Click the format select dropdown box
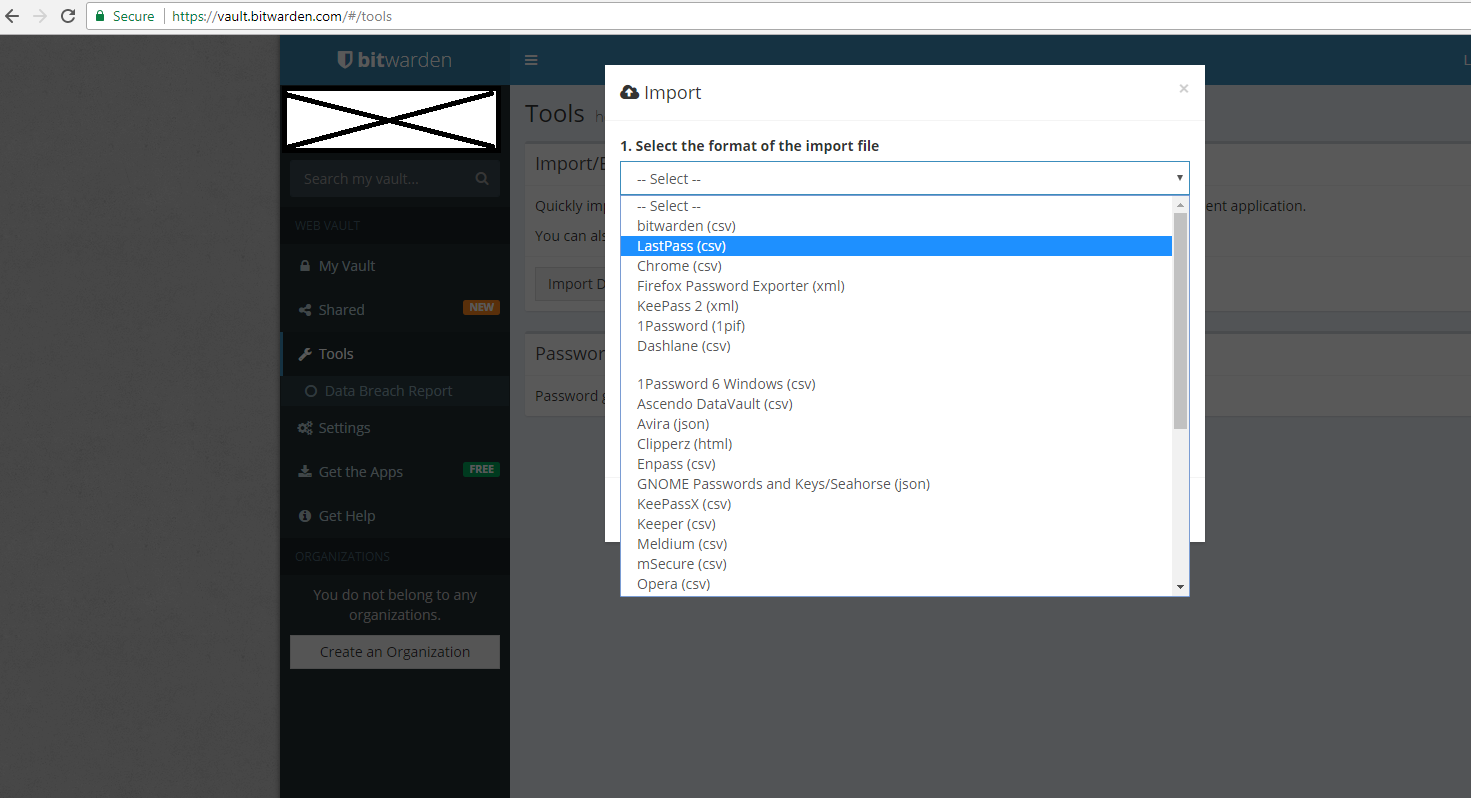The width and height of the screenshot is (1471, 798). coord(904,178)
